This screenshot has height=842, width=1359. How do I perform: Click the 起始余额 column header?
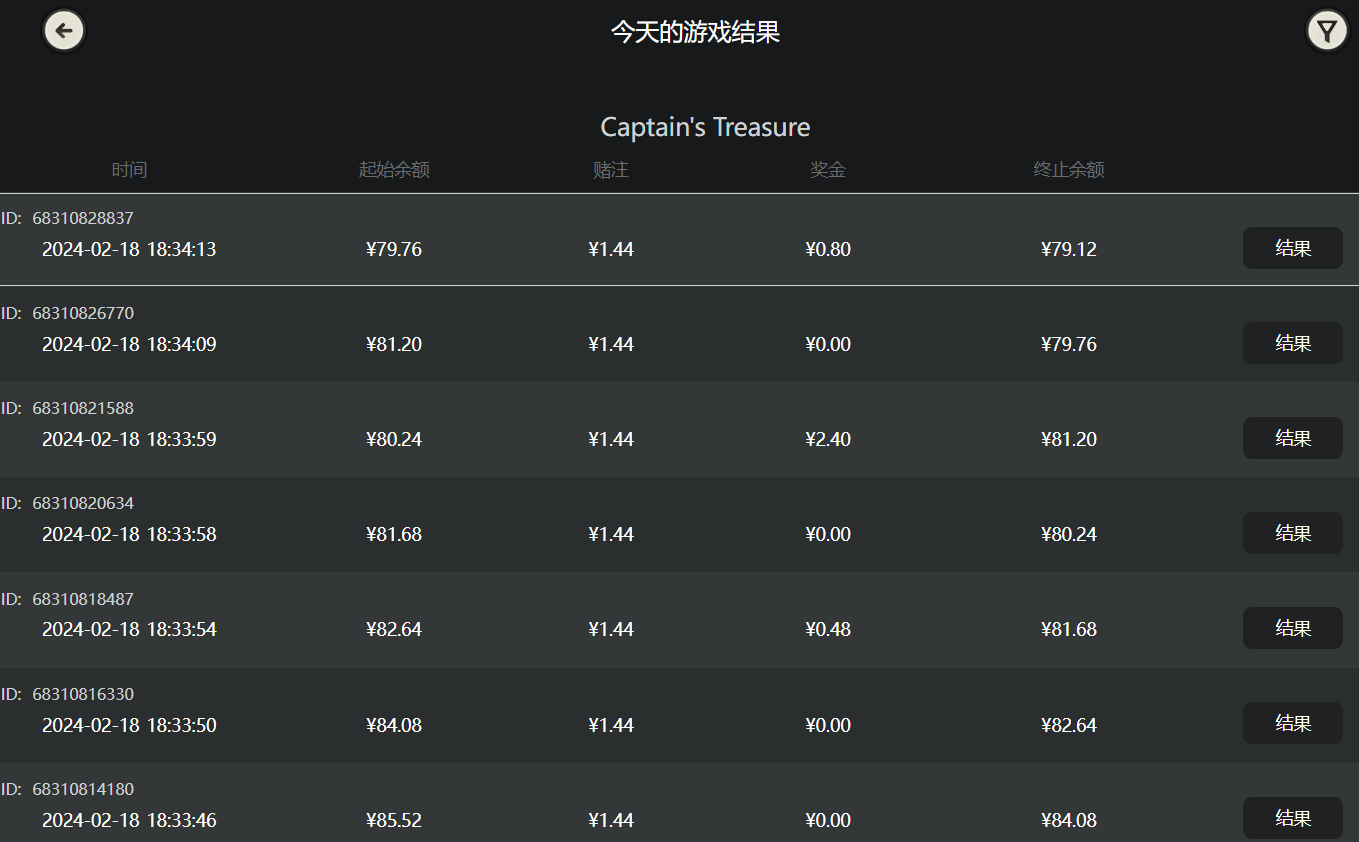[394, 170]
